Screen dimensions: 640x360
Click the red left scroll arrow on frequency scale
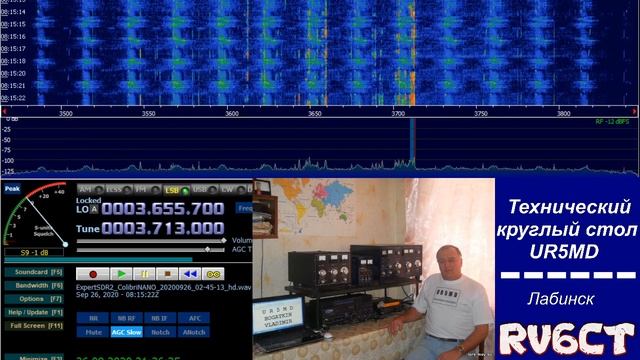click(4, 111)
